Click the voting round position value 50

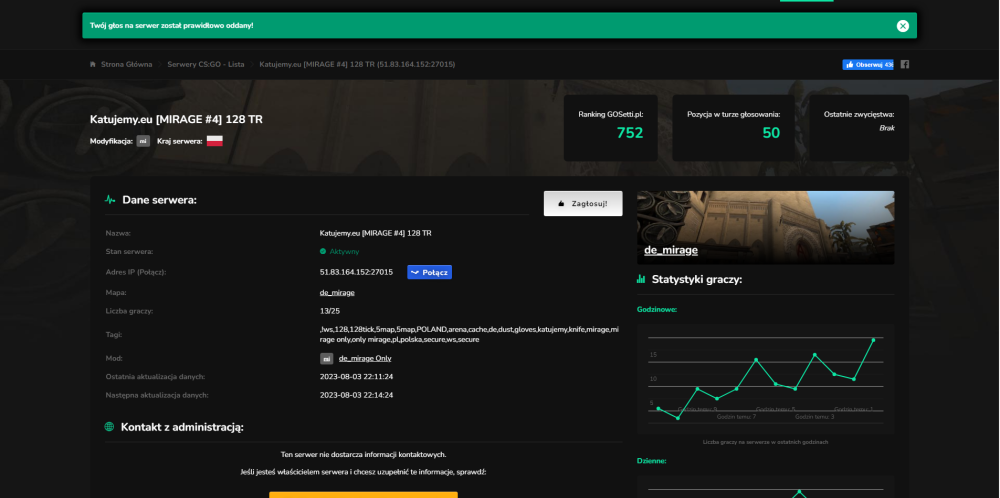[771, 133]
